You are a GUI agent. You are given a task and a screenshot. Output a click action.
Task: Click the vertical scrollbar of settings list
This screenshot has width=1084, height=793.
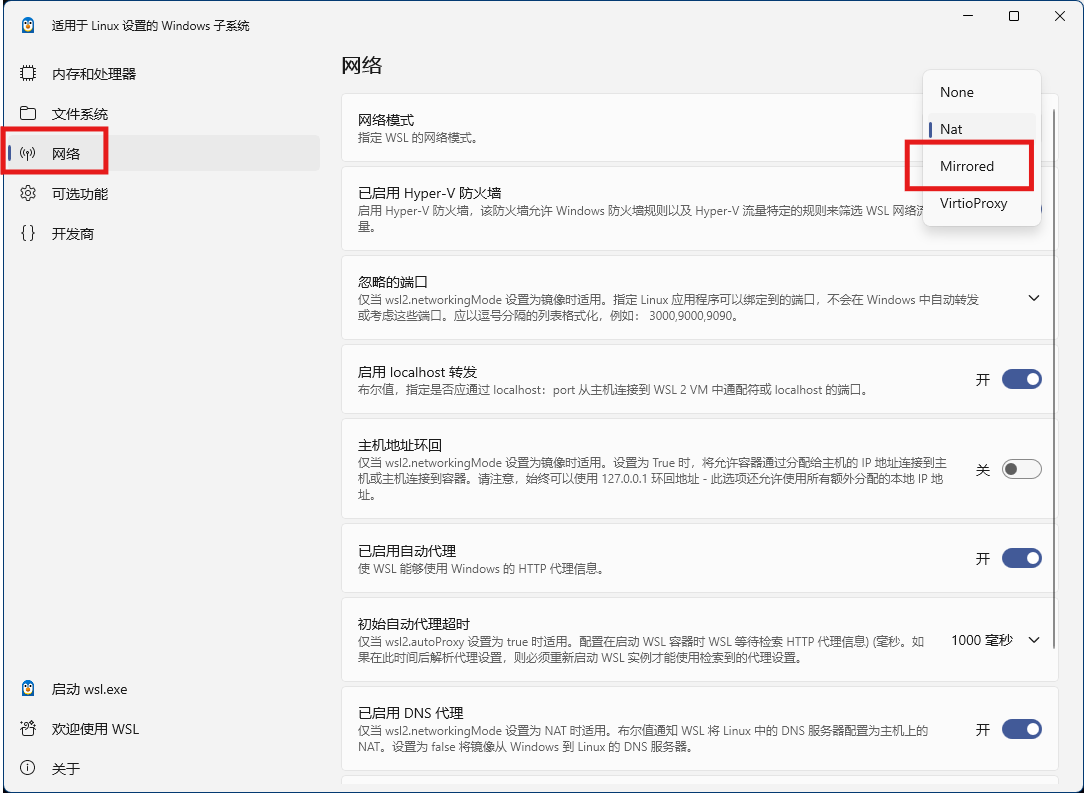pyautogui.click(x=1054, y=379)
